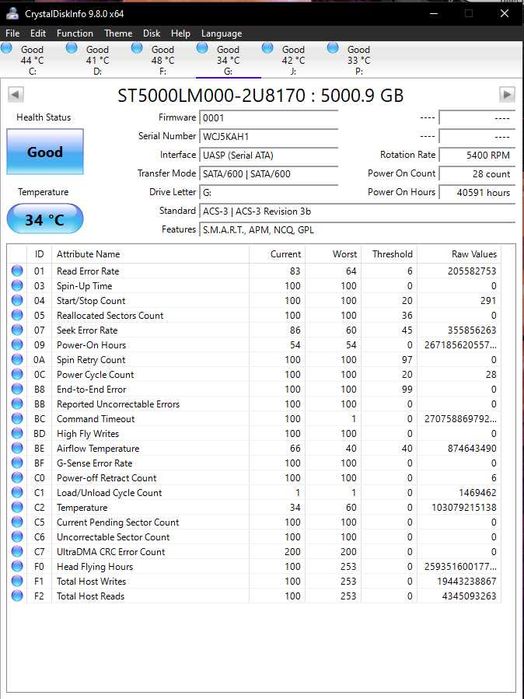Click the Power On Count field 28 count

click(x=477, y=174)
